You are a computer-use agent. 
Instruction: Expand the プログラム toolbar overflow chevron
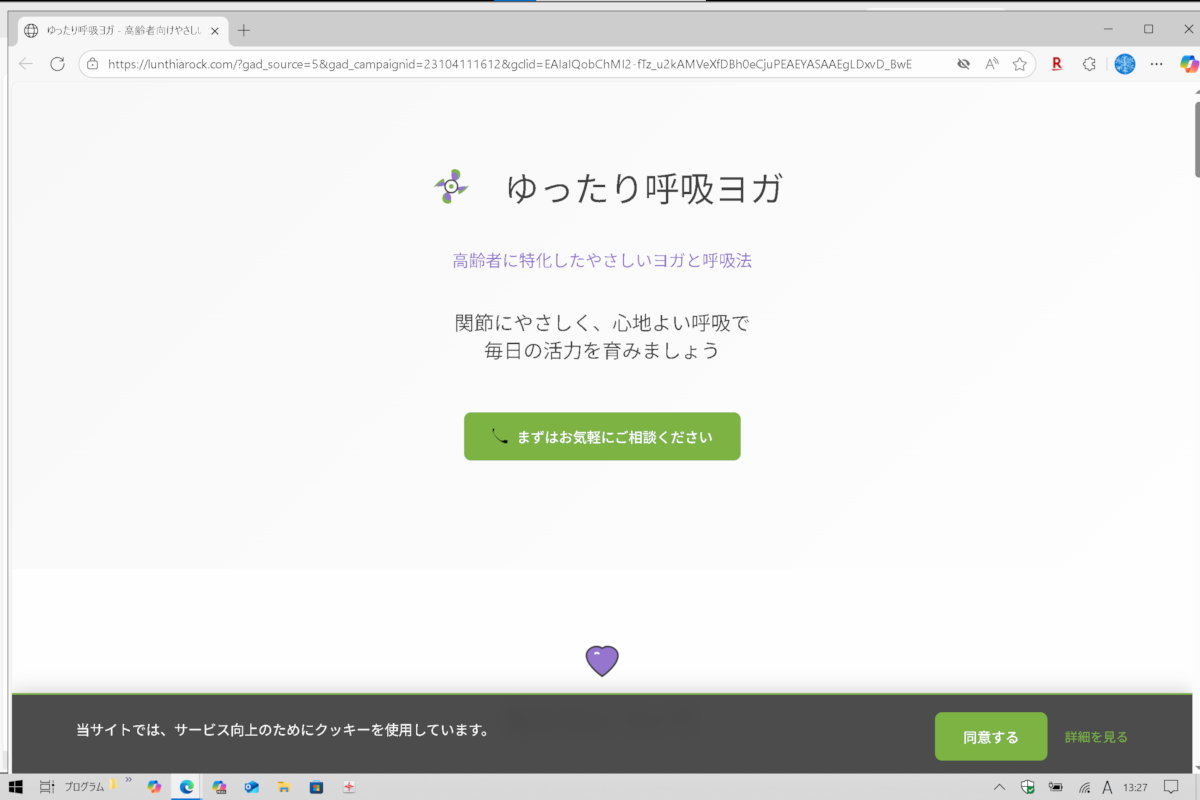(128, 781)
